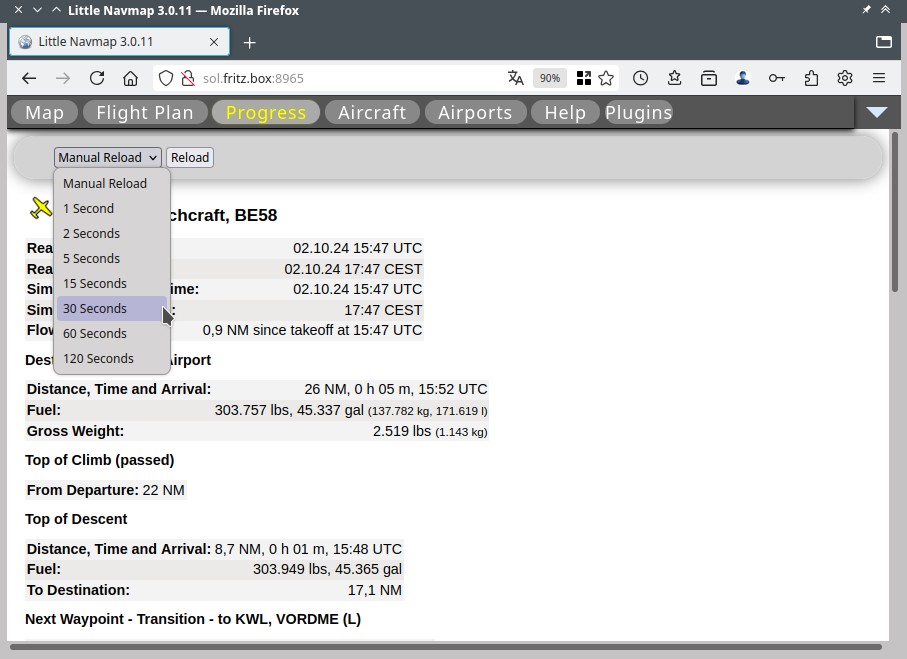Click the title bar shade double-chevron icon
The width and height of the screenshot is (907, 659).
tap(886, 10)
